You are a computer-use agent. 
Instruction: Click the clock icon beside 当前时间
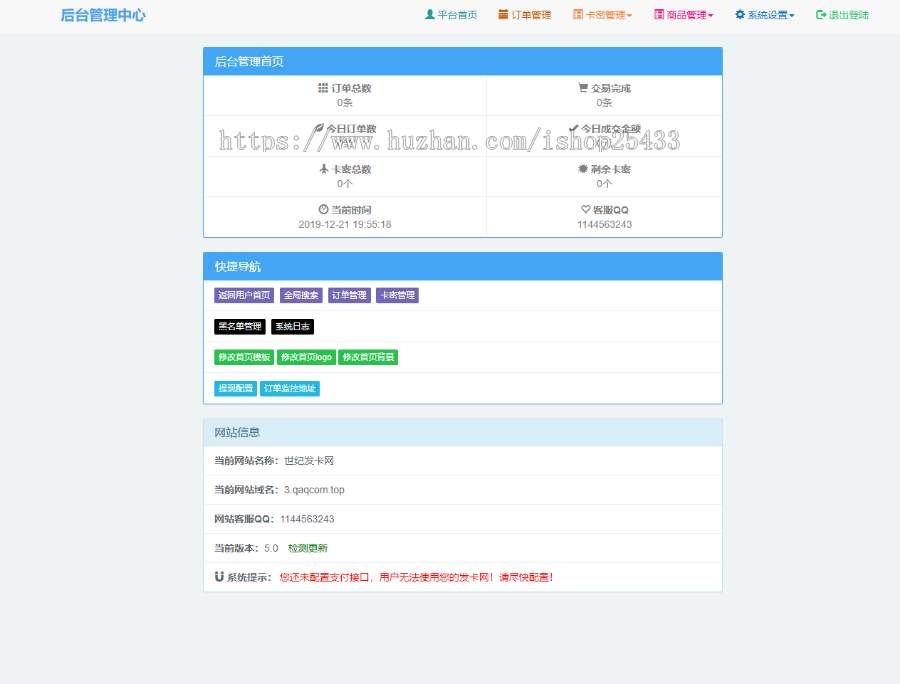pos(323,209)
